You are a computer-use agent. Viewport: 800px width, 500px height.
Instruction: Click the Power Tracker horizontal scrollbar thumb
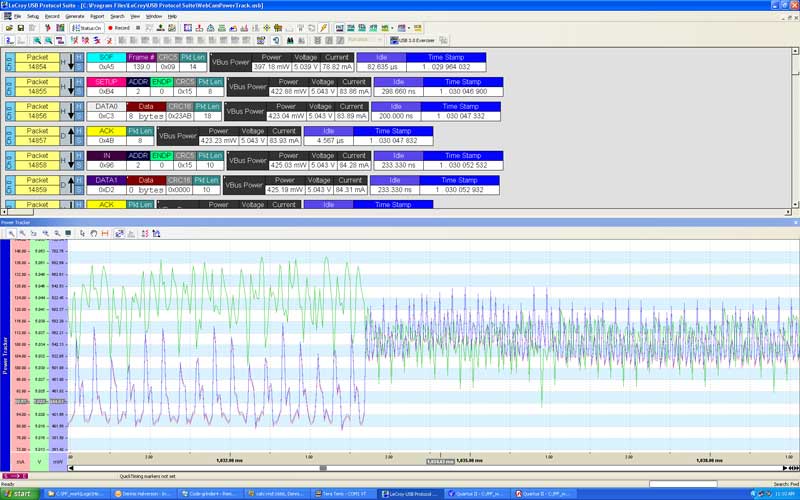(322, 467)
